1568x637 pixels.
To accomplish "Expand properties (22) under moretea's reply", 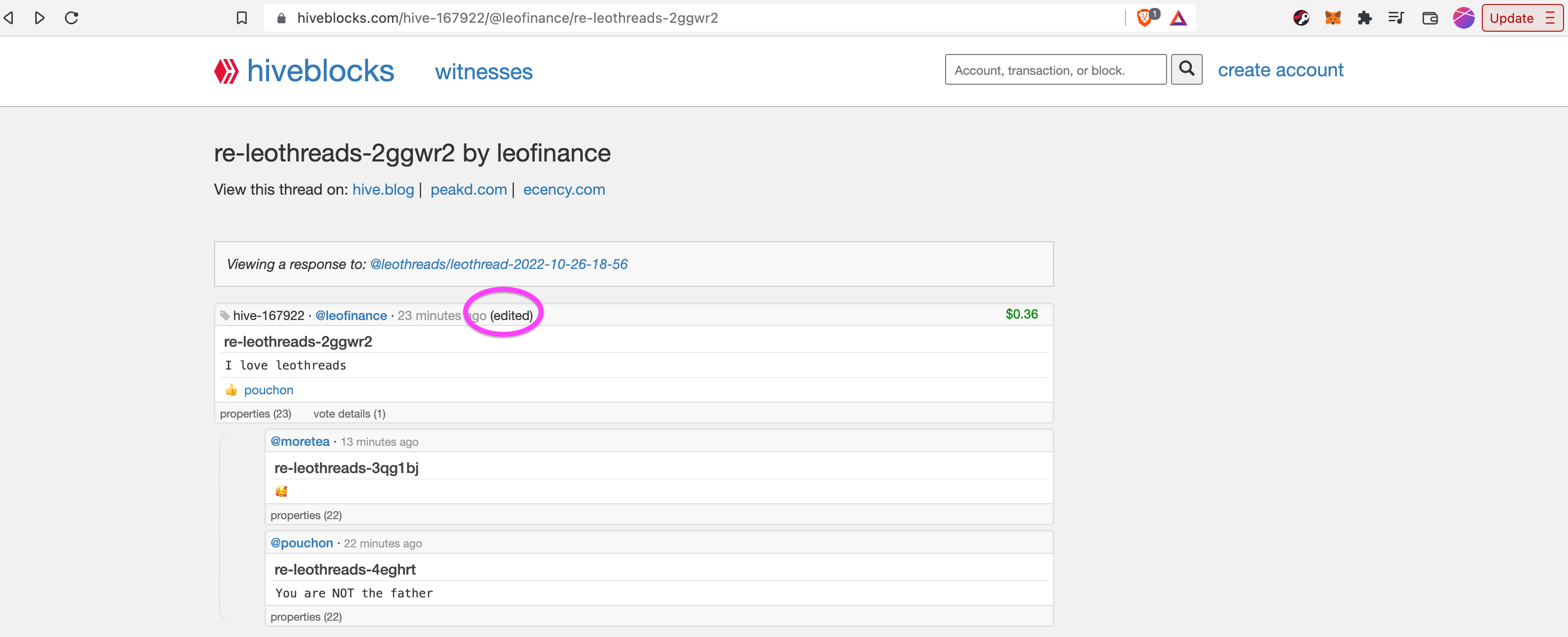I will pyautogui.click(x=306, y=515).
